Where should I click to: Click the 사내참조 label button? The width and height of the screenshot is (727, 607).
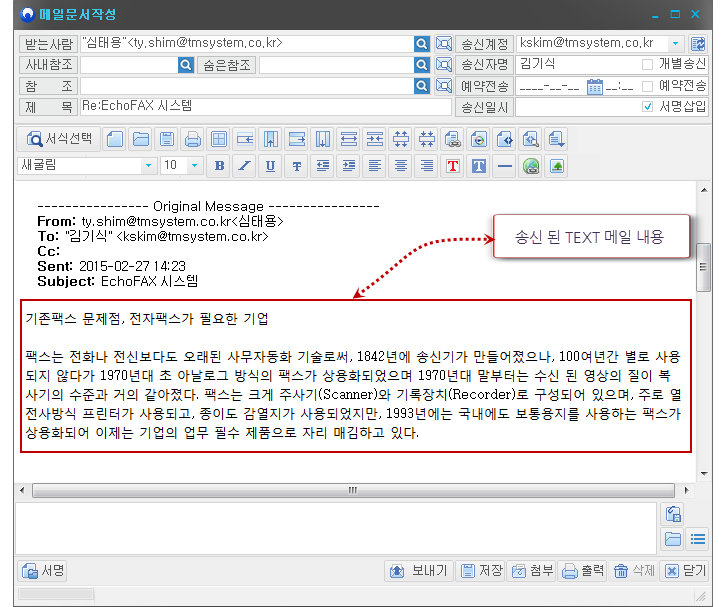(48, 65)
